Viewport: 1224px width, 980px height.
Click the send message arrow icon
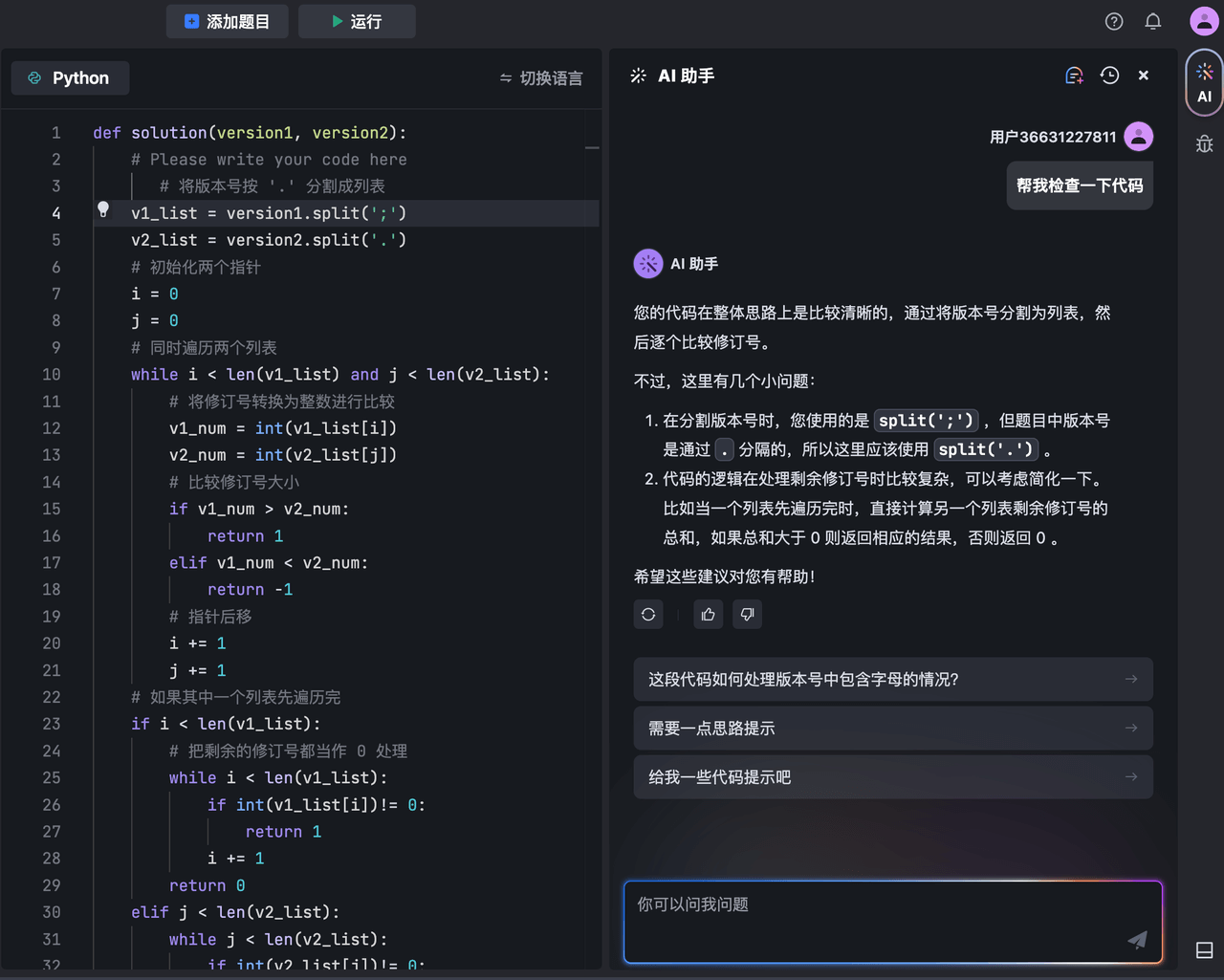point(1137,940)
